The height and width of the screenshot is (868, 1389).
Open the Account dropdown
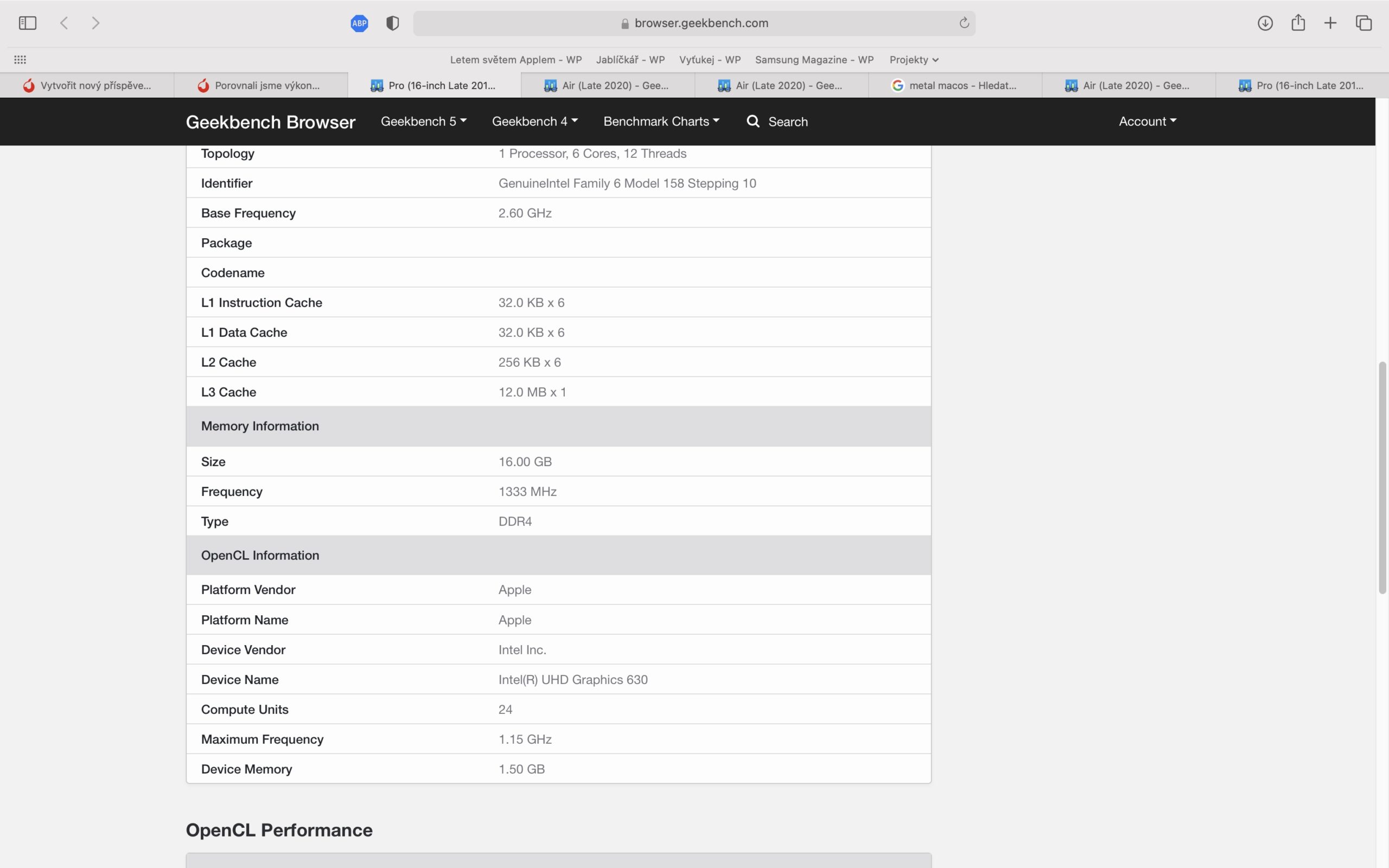pyautogui.click(x=1148, y=121)
